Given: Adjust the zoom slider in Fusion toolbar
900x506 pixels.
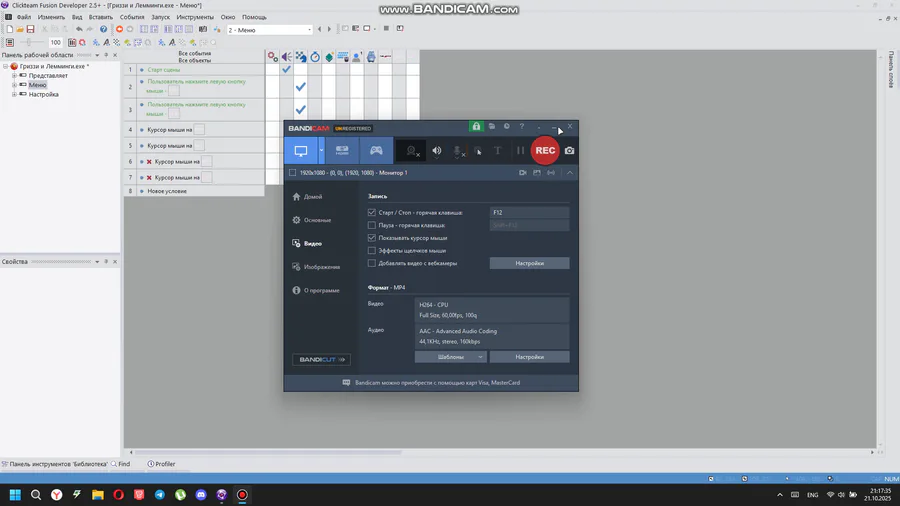Looking at the screenshot, I should coord(30,42).
